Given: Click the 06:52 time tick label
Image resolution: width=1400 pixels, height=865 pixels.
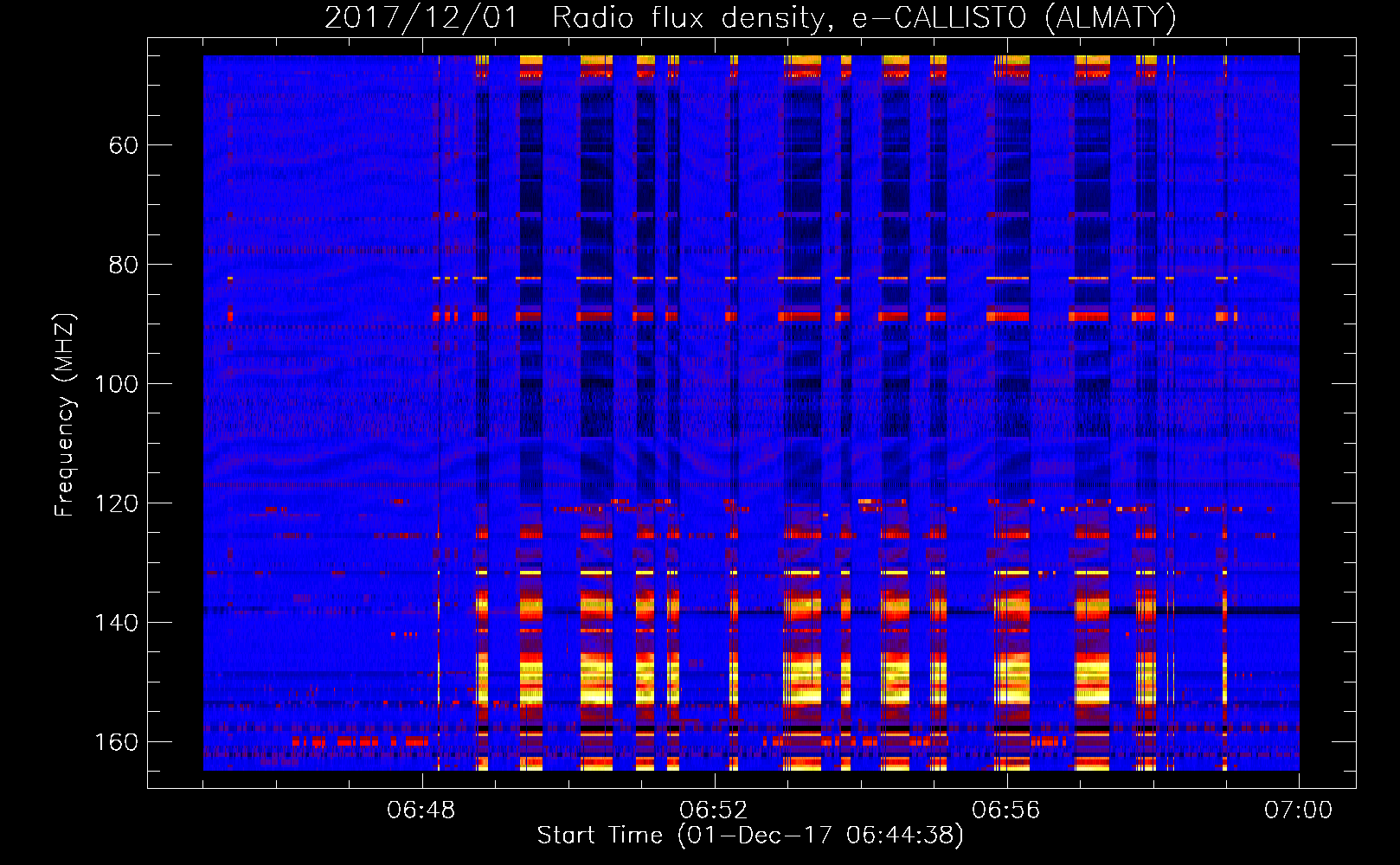Looking at the screenshot, I should click(x=714, y=811).
